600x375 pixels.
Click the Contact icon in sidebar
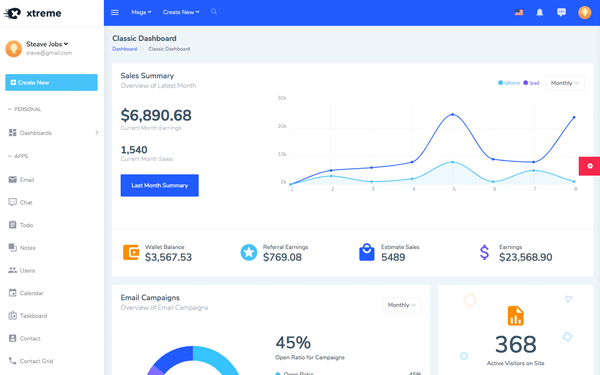[13, 338]
